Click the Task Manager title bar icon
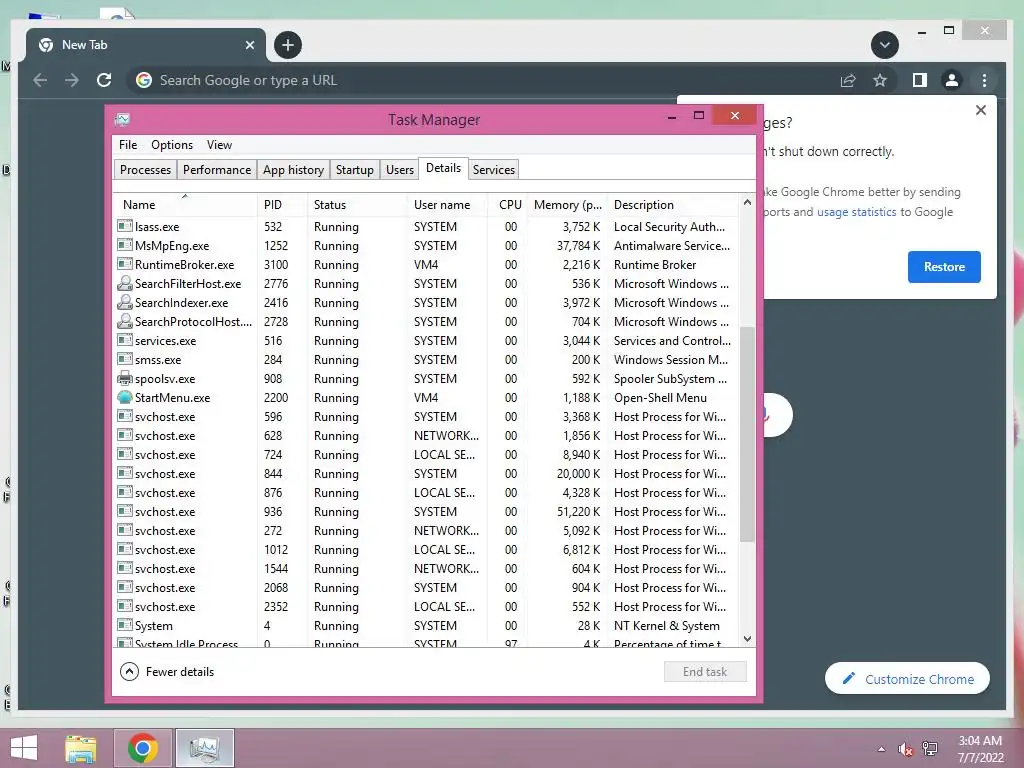This screenshot has height=768, width=1024. point(123,120)
